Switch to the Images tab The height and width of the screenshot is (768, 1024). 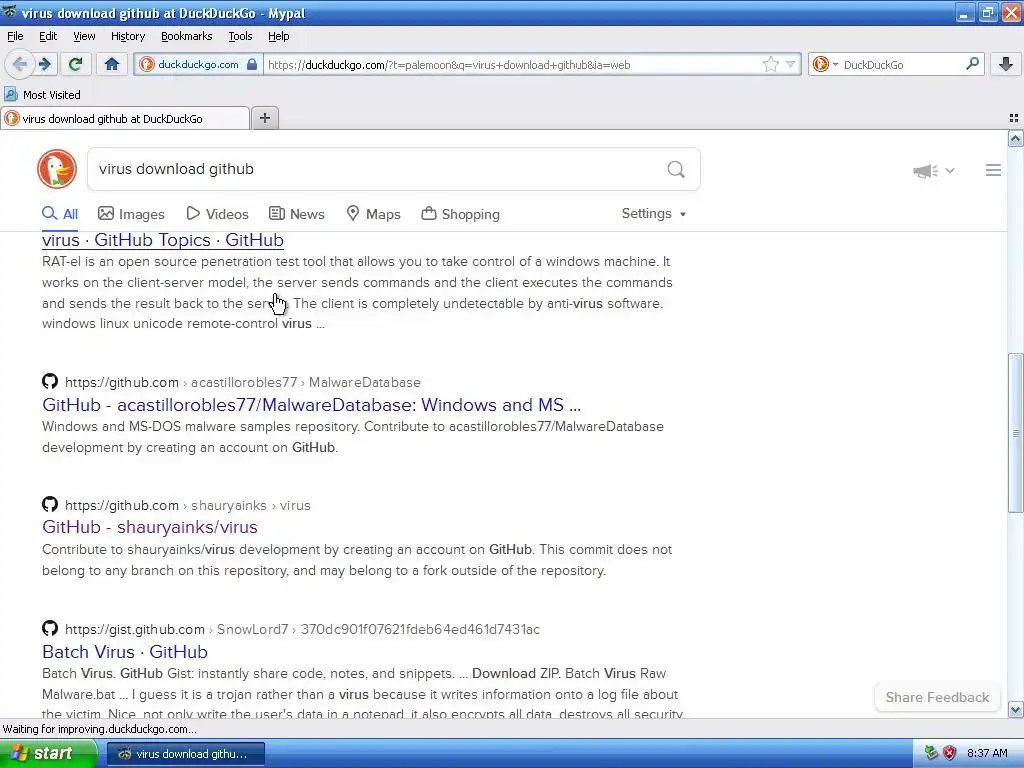tap(131, 214)
